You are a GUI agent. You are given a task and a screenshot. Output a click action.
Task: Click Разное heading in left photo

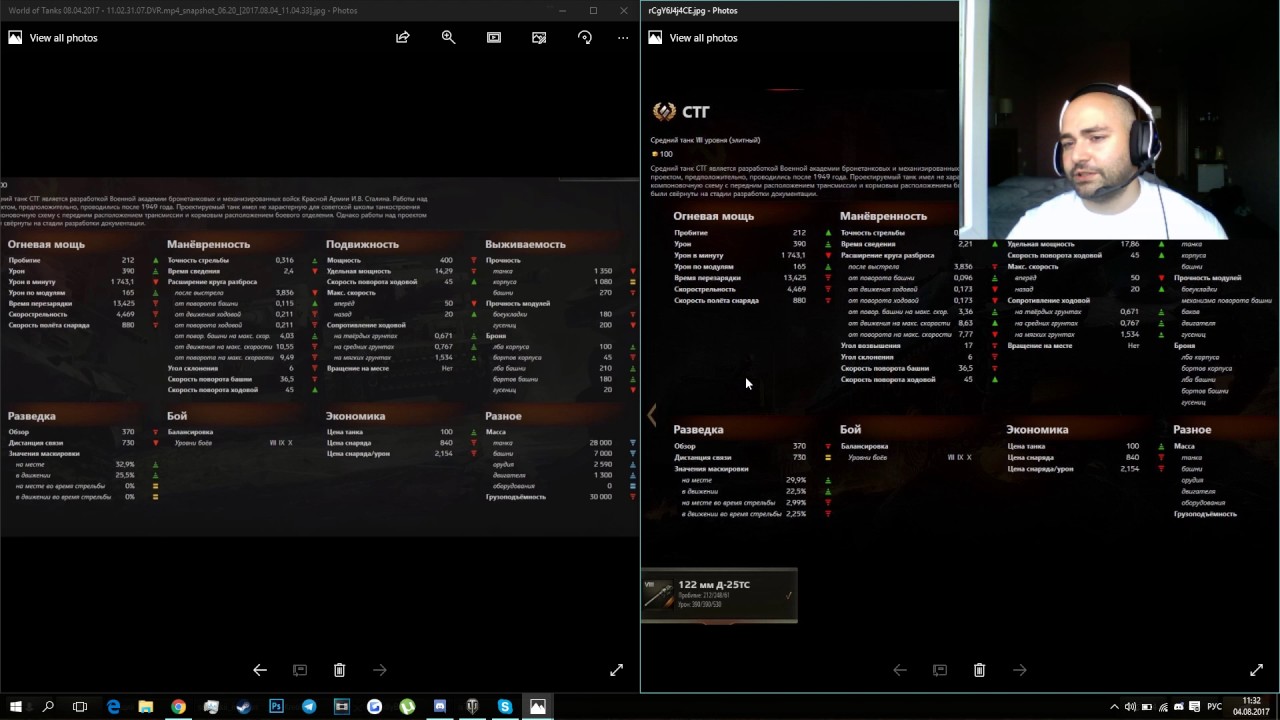point(503,416)
